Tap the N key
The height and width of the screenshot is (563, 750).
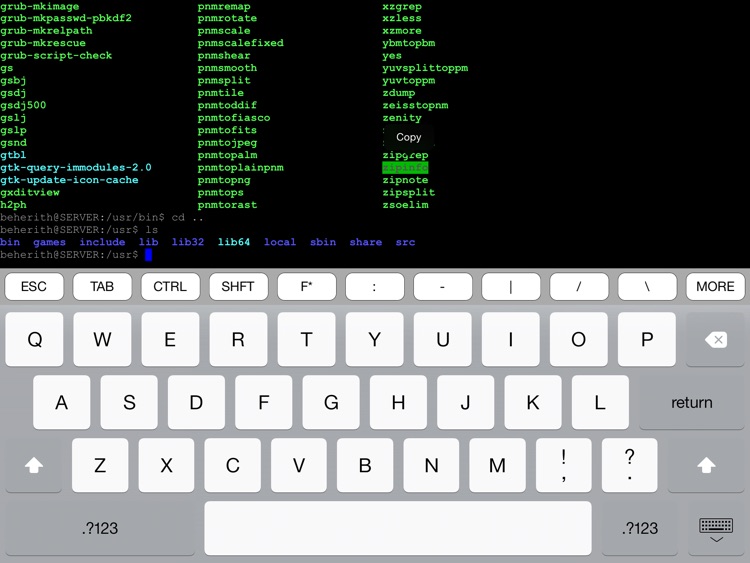pos(431,465)
